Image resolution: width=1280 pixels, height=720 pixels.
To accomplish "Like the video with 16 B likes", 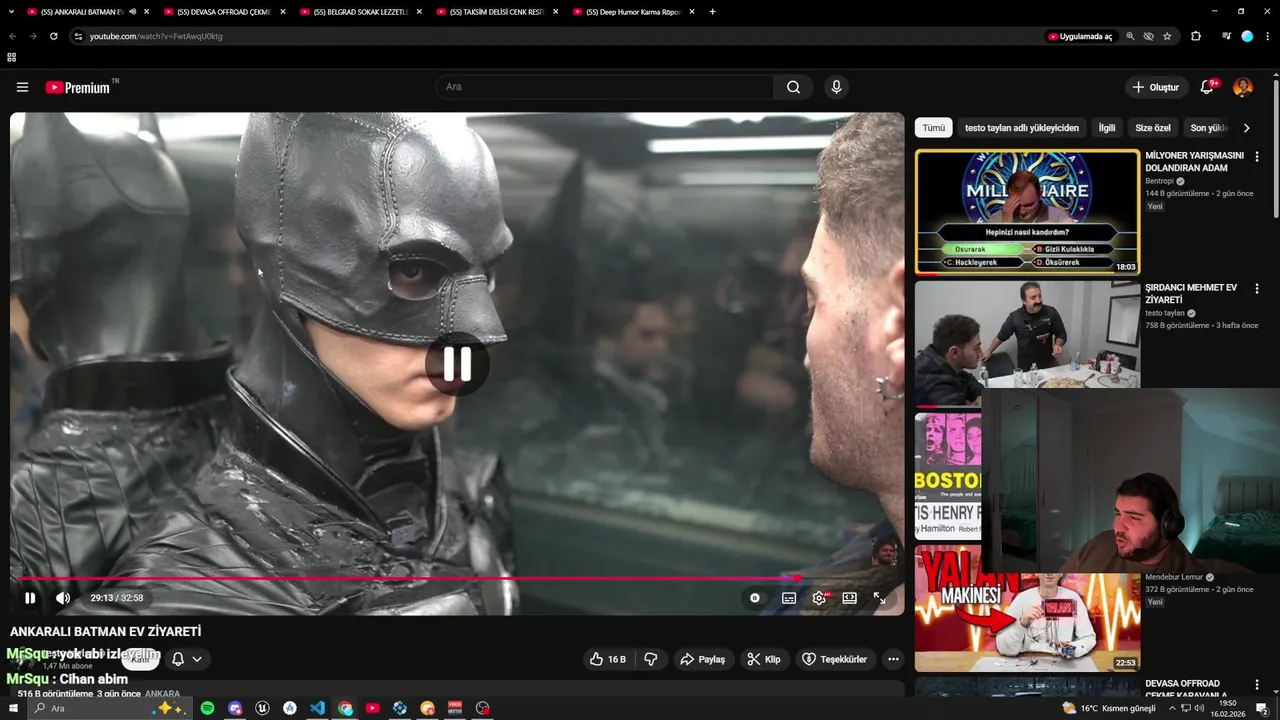I will (608, 659).
